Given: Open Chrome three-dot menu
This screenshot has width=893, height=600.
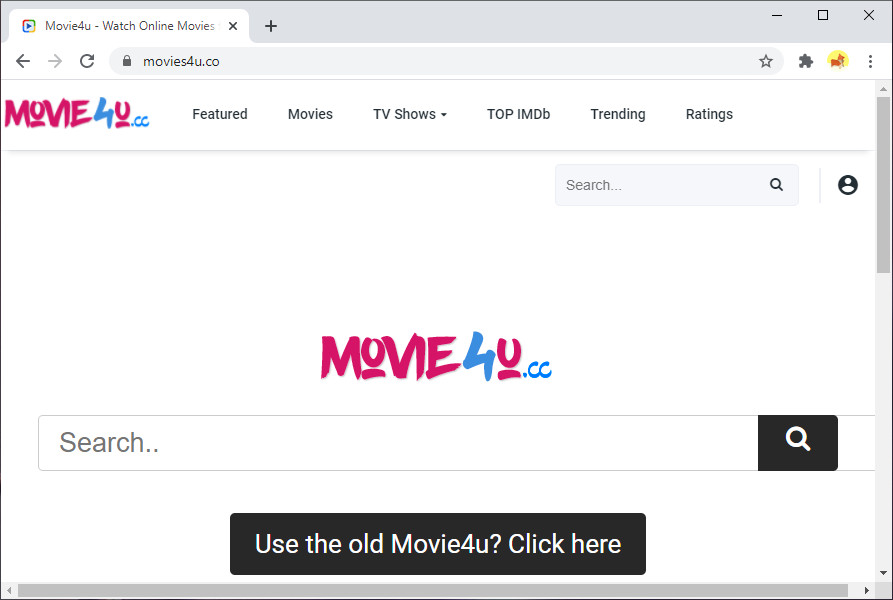Looking at the screenshot, I should coord(870,61).
